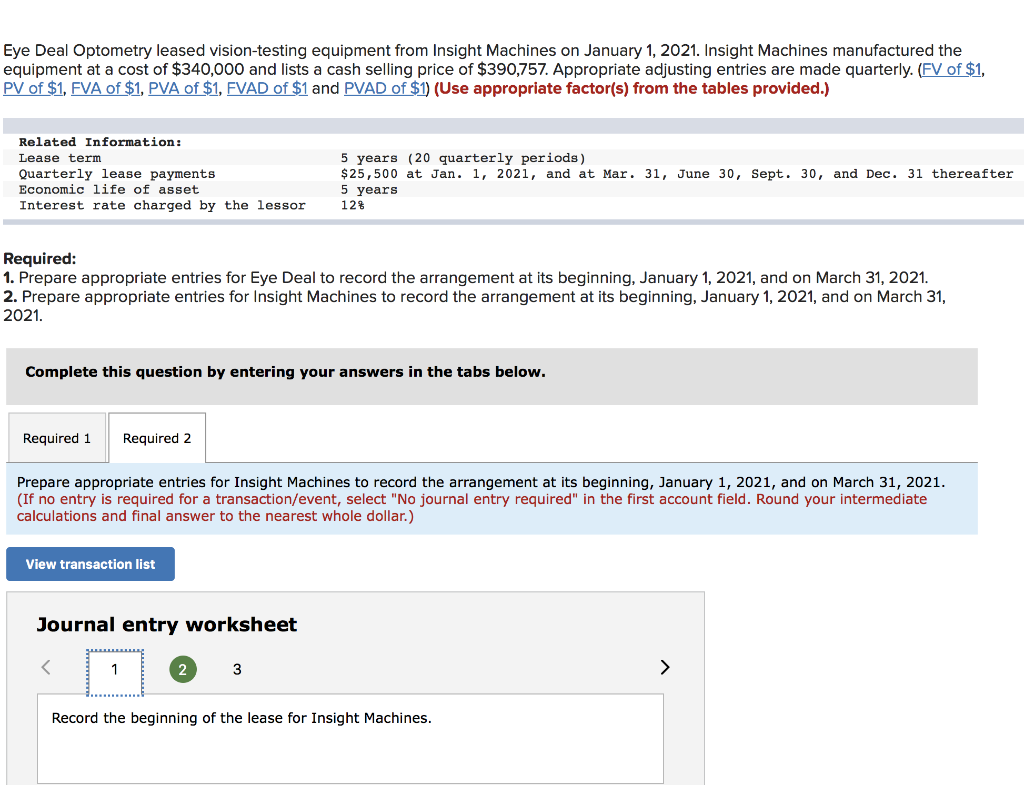Click the previous entry left chevron
Image resolution: width=1024 pixels, height=785 pixels.
click(x=46, y=667)
